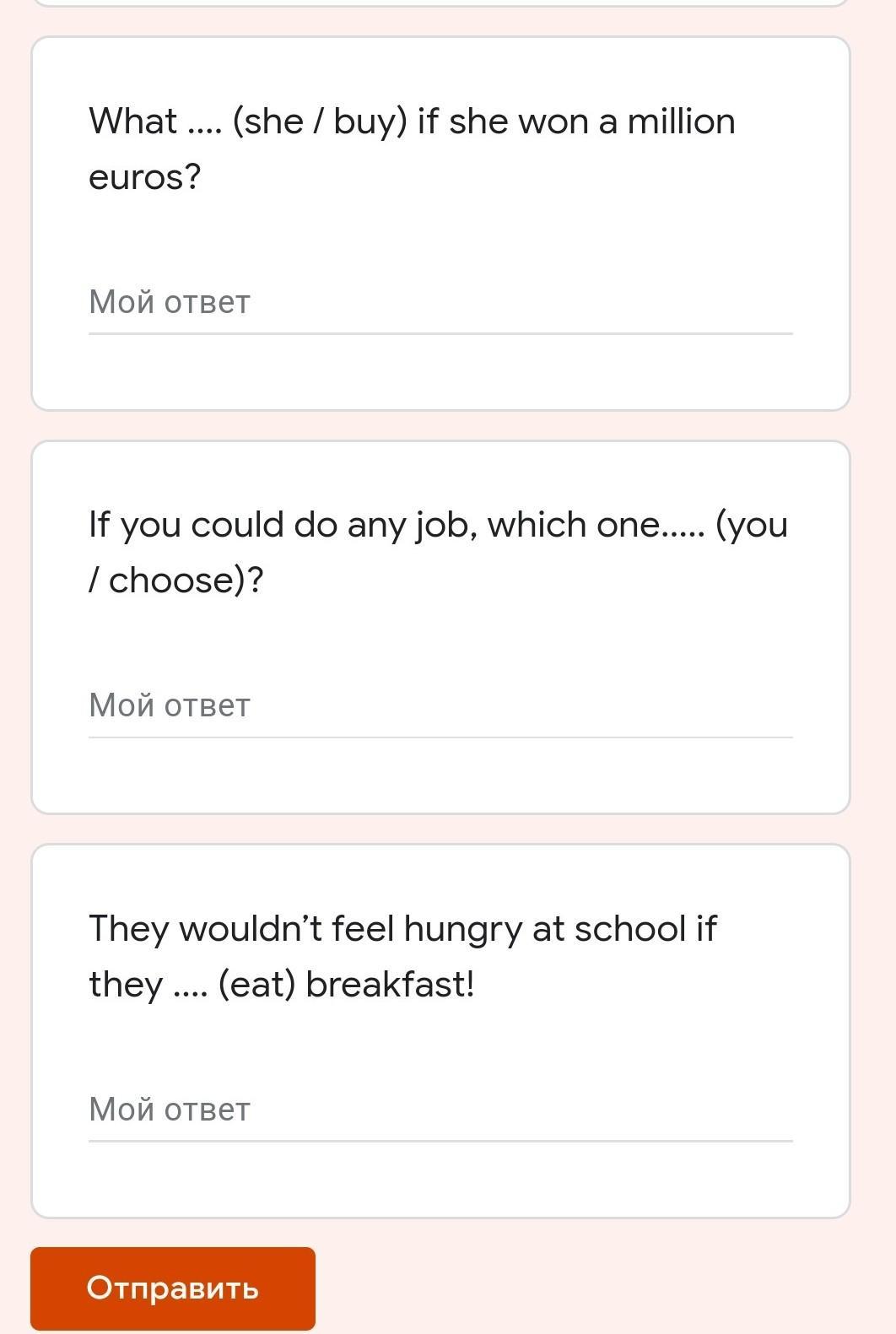Image resolution: width=896 pixels, height=1334 pixels.
Task: Select the answer field under the breakfast question
Action: [440, 1110]
